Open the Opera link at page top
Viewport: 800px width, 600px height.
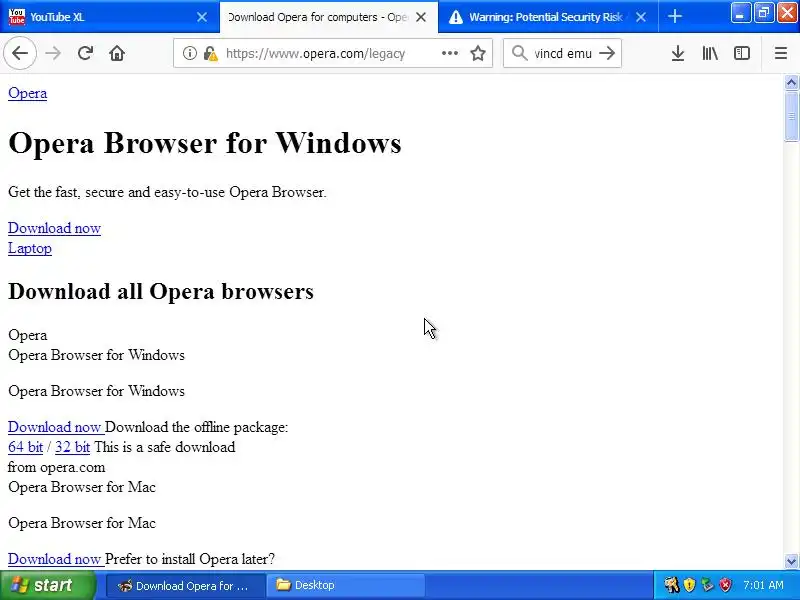pos(28,93)
